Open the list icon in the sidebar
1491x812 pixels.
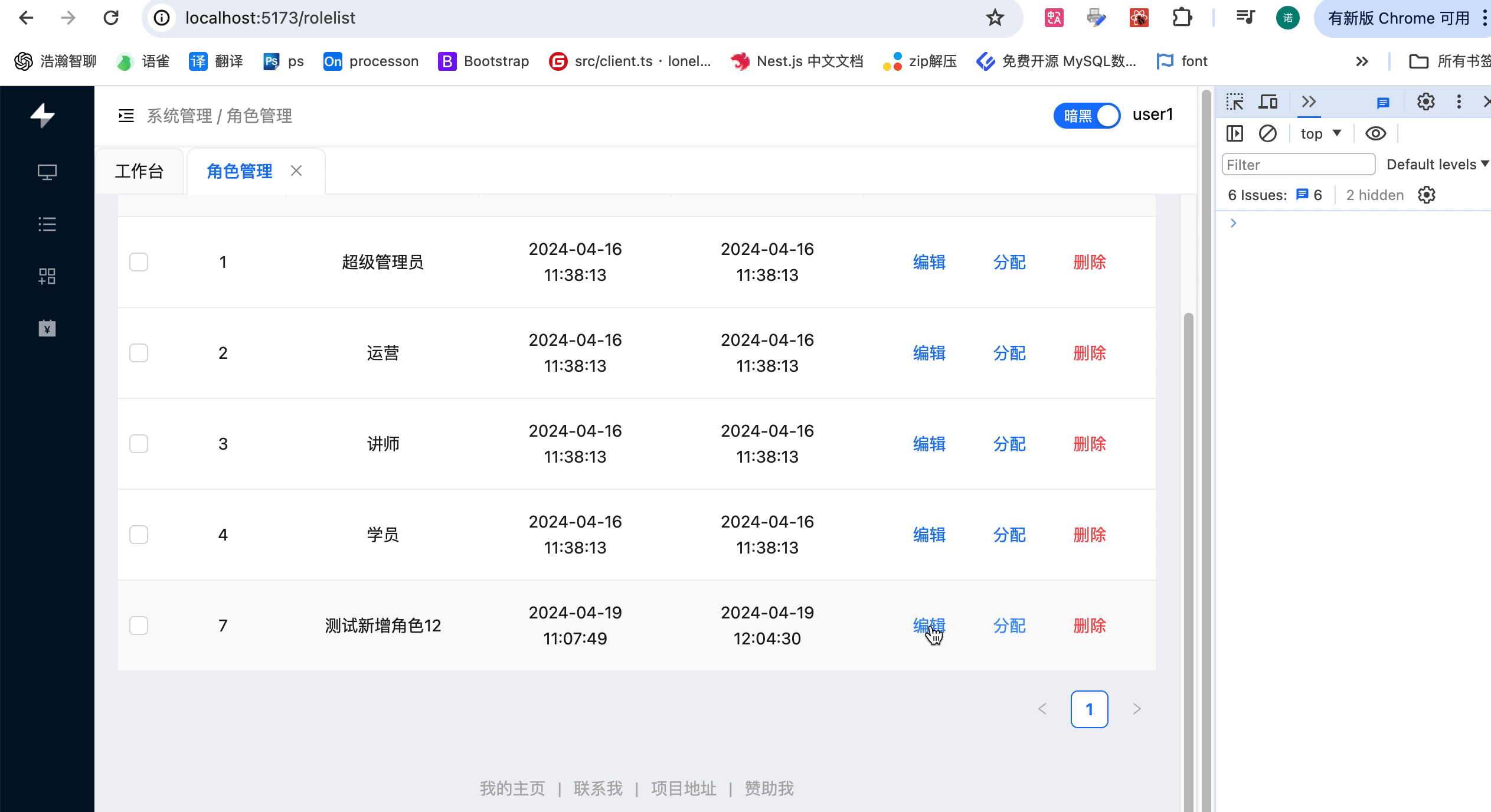47,224
